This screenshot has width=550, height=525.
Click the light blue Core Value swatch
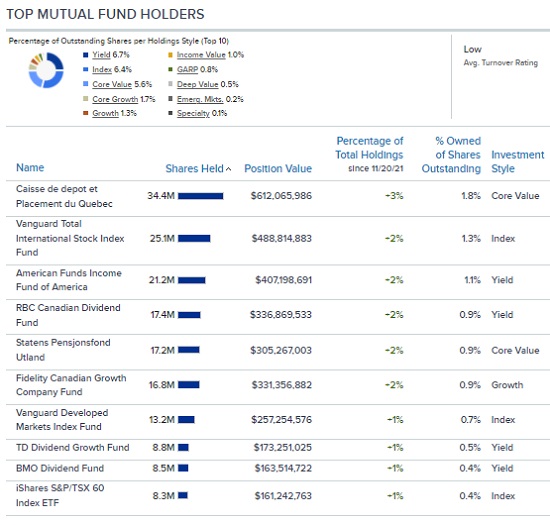[85, 84]
